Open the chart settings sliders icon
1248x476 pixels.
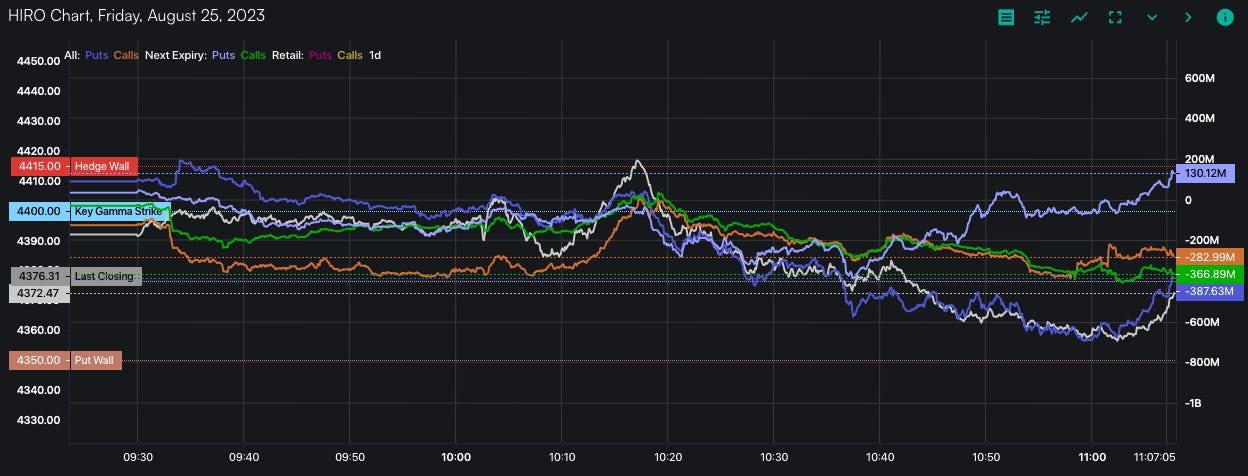pos(1042,17)
